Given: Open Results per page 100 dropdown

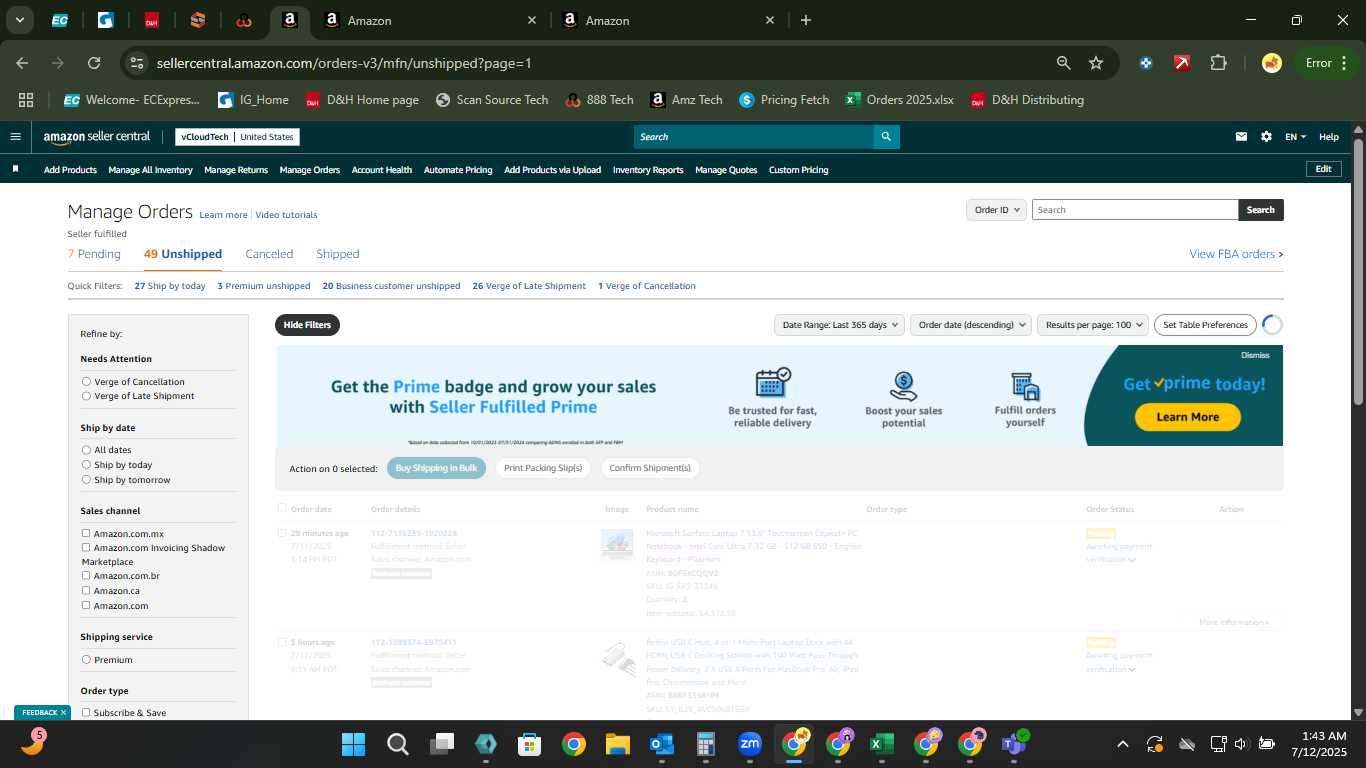Looking at the screenshot, I should (x=1093, y=325).
